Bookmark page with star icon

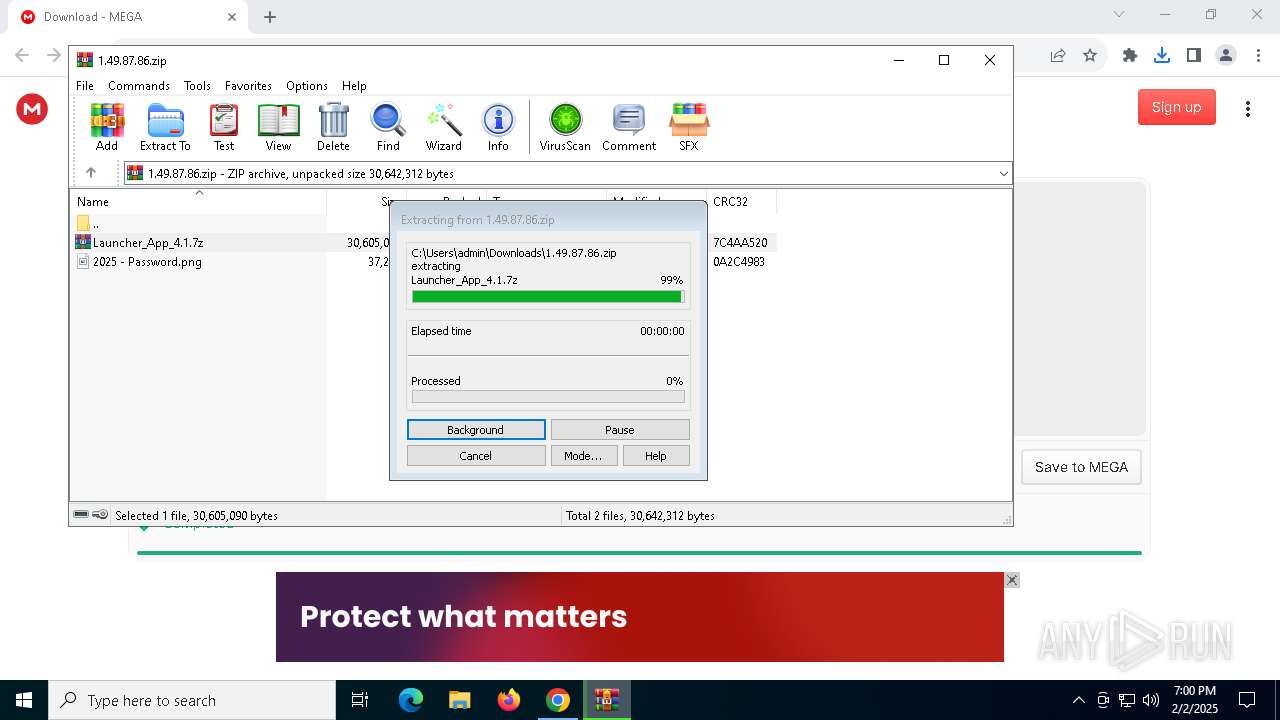point(1090,56)
